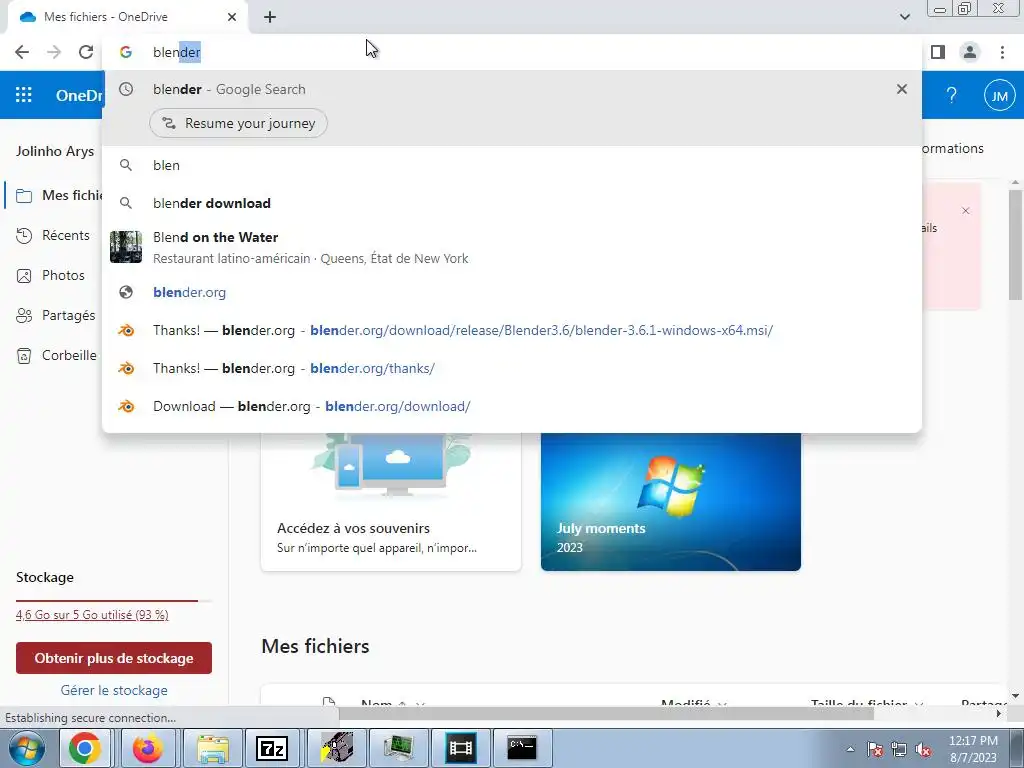1024x768 pixels.
Task: Open 7-Zip from the taskbar
Action: [x=272, y=748]
